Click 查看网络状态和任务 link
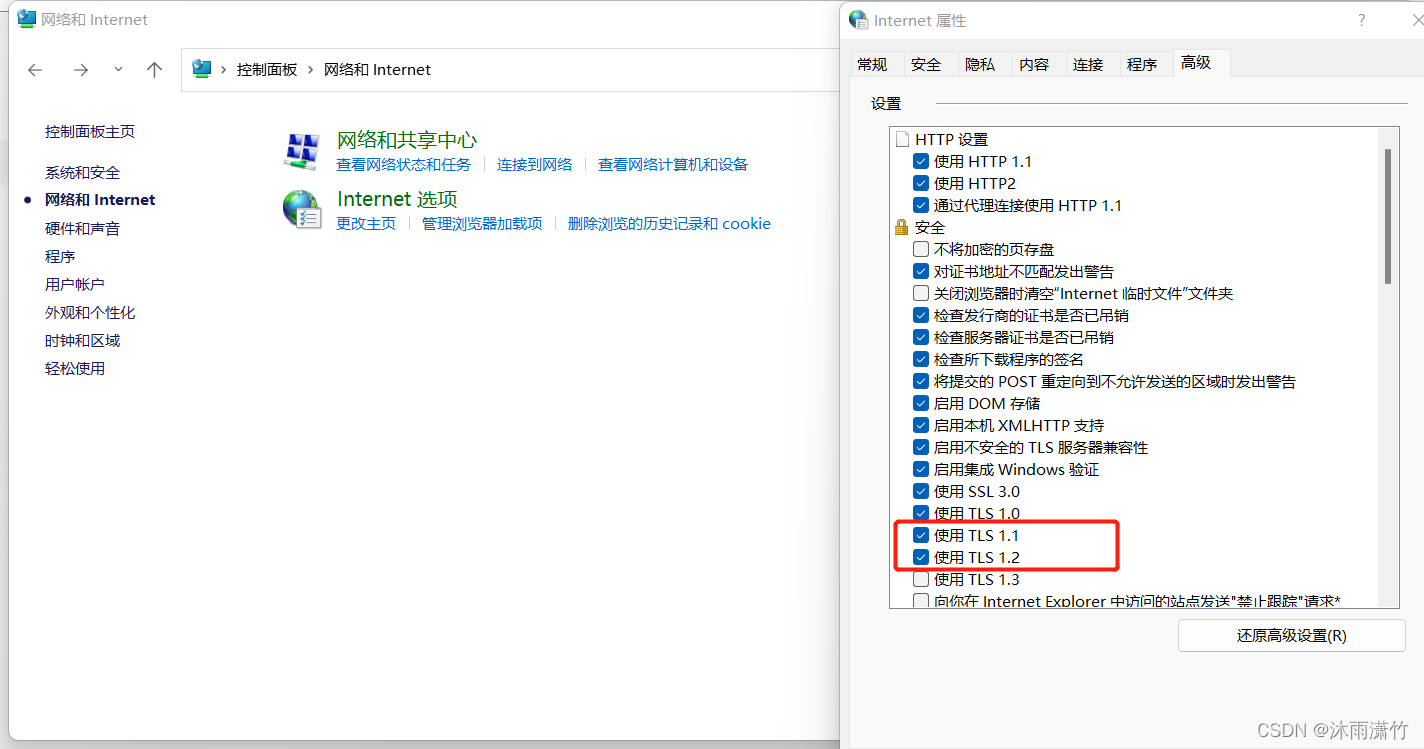Image resolution: width=1424 pixels, height=749 pixels. pos(403,164)
